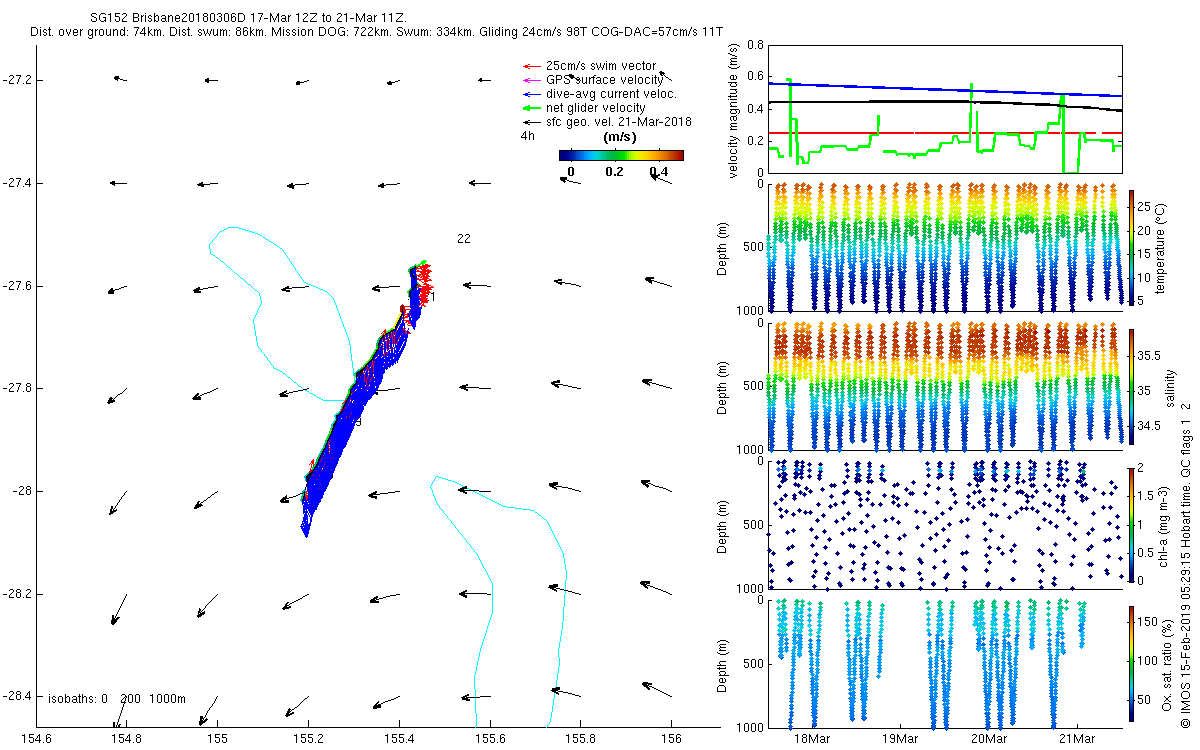Click the red swim vector legend arrow
The height and width of the screenshot is (750, 1200).
point(530,66)
